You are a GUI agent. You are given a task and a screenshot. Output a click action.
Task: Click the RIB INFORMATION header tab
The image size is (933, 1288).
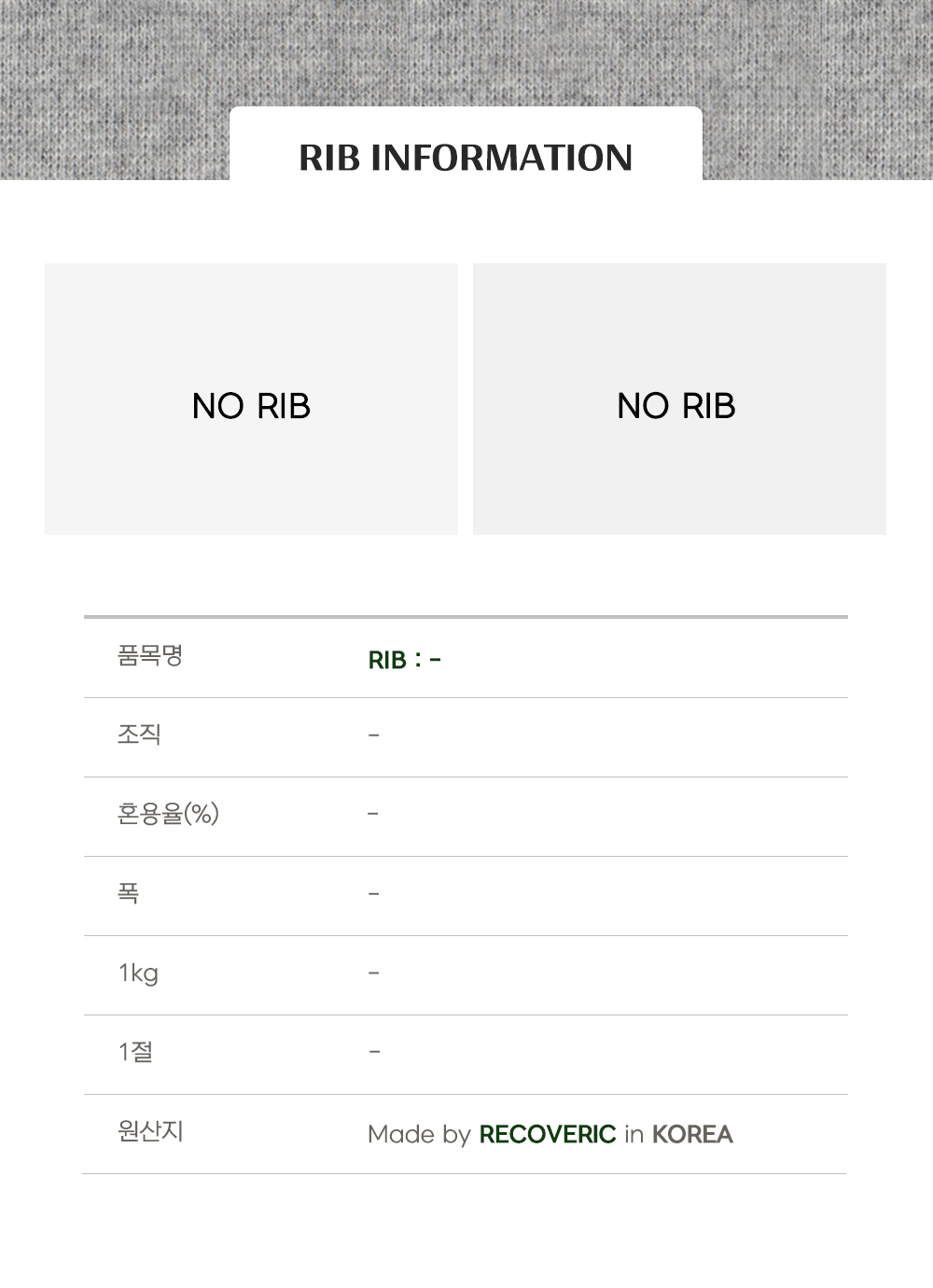point(466,145)
